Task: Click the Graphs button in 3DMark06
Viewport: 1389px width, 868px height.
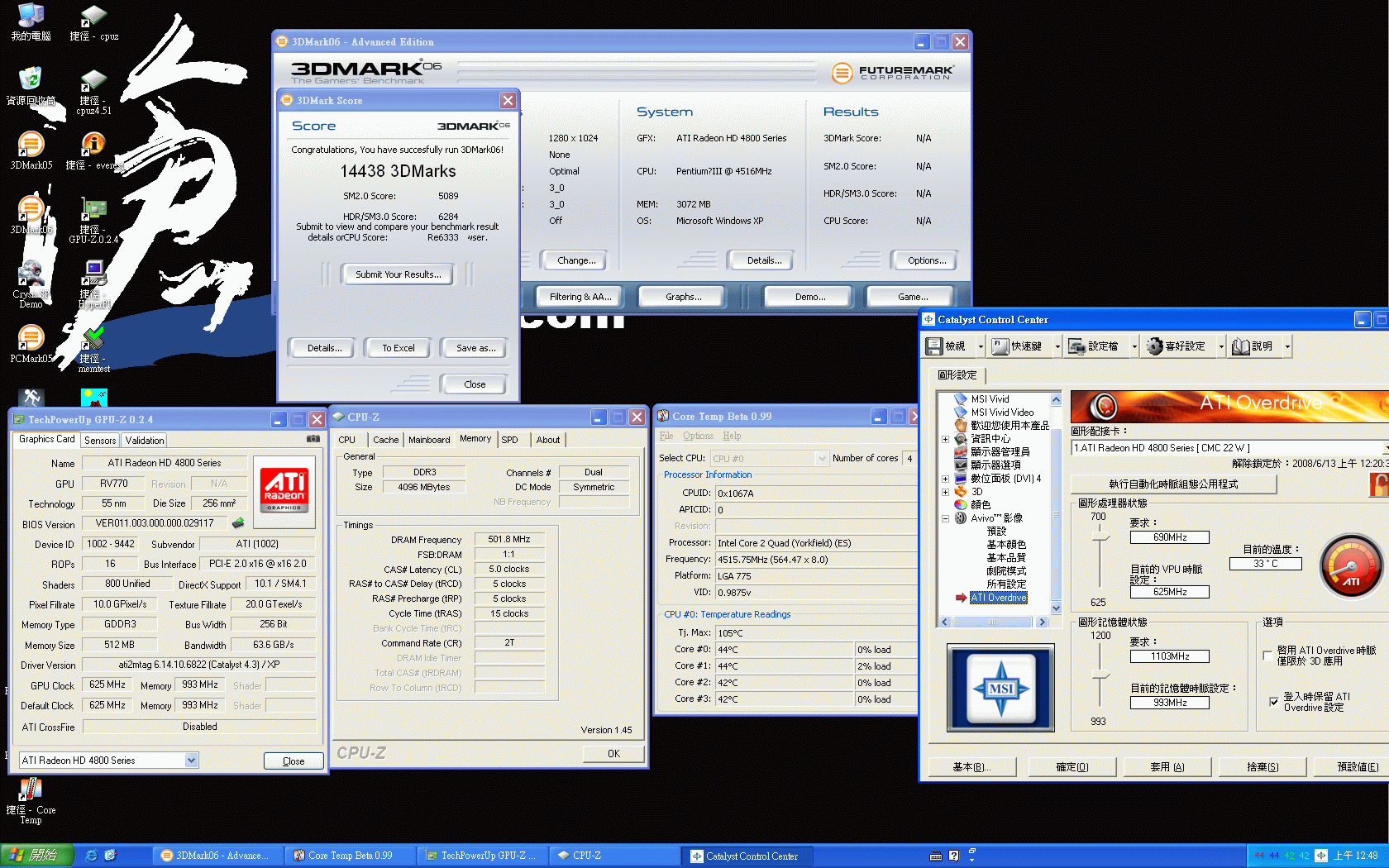Action: [x=683, y=297]
